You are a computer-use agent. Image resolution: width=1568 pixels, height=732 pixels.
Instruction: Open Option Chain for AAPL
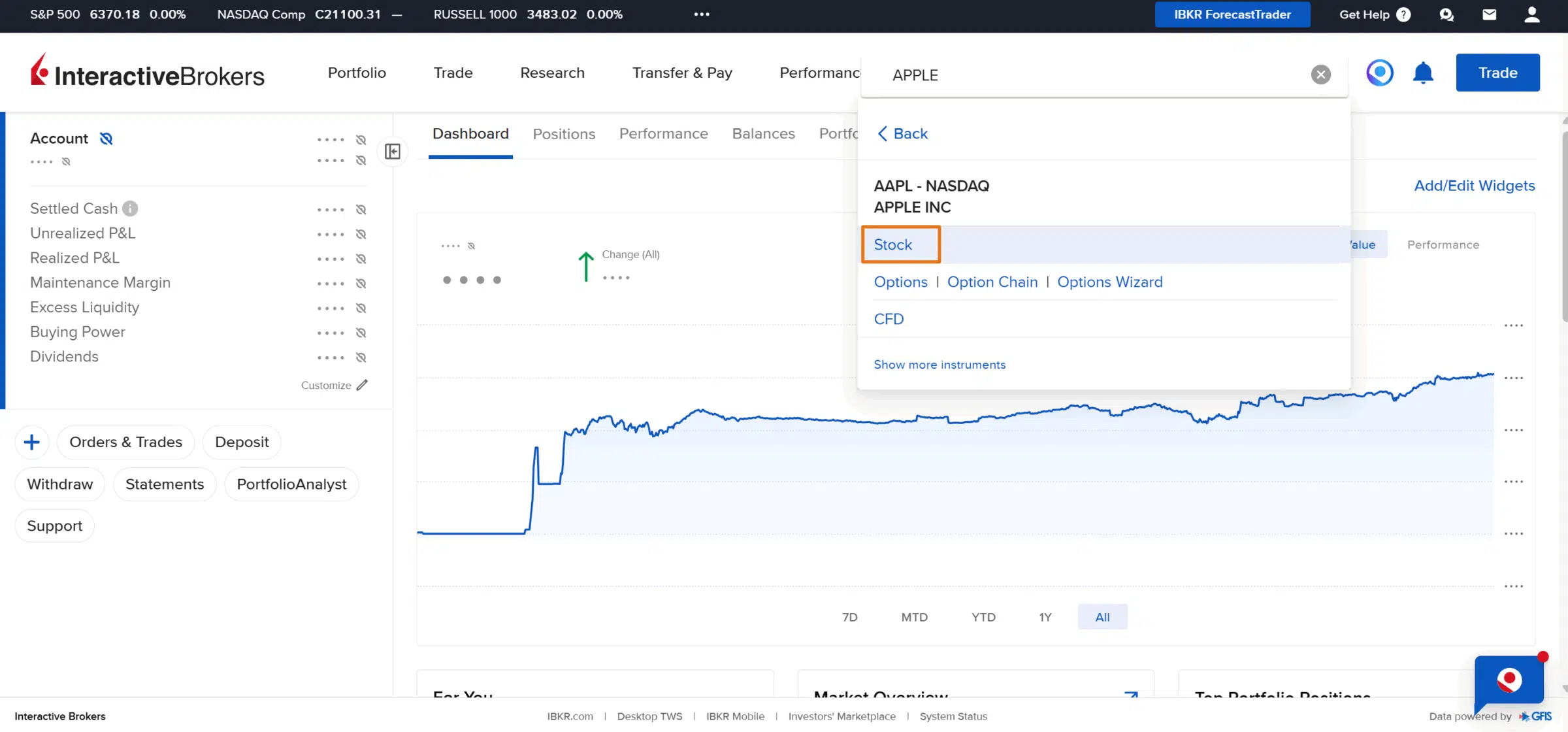pos(992,282)
